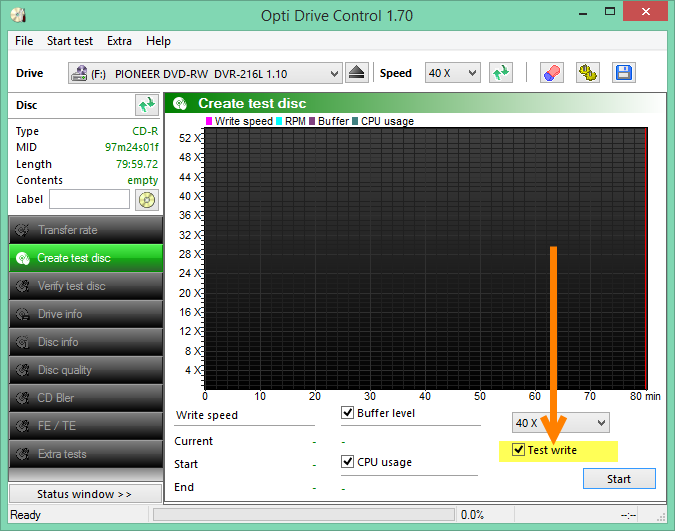Image resolution: width=675 pixels, height=531 pixels.
Task: Click the FE / TE disc icon
Action: 22,426
